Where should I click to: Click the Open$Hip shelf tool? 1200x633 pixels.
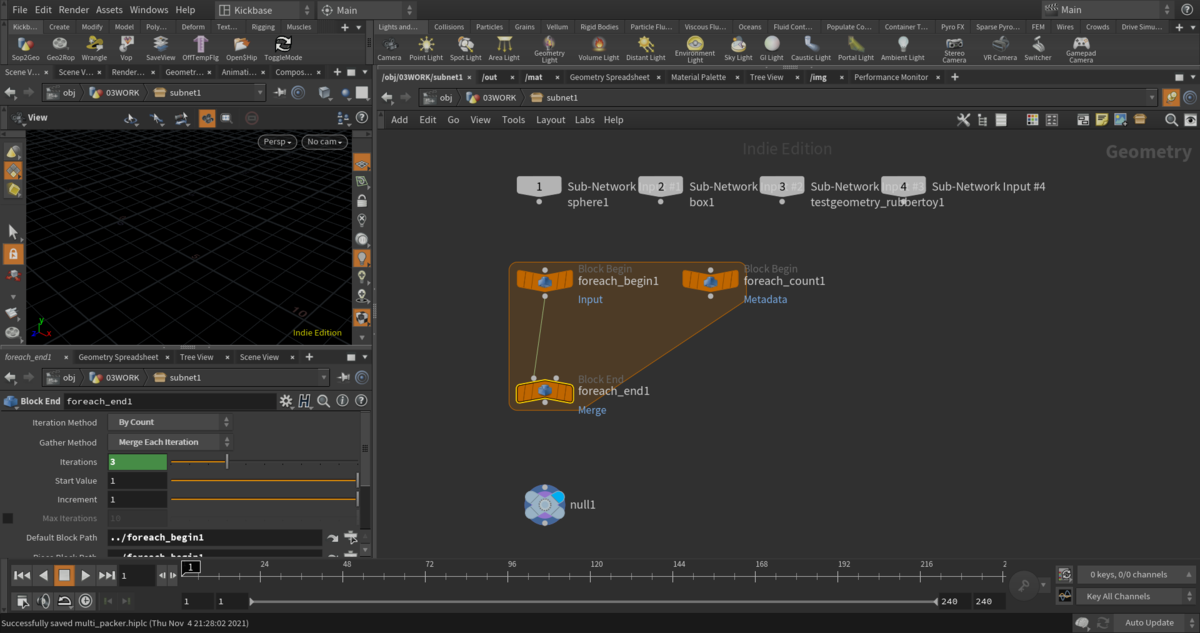pyautogui.click(x=241, y=49)
